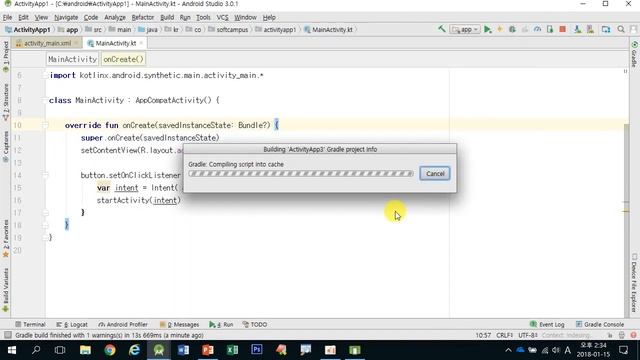Image resolution: width=640 pixels, height=360 pixels.
Task: Click the onCreate() editor breadcrumb
Action: (x=123, y=59)
